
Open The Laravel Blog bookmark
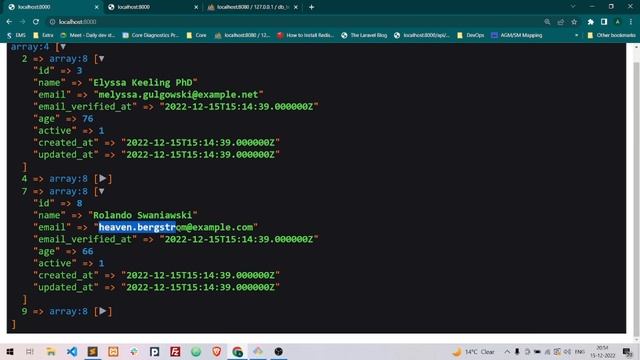pos(364,36)
